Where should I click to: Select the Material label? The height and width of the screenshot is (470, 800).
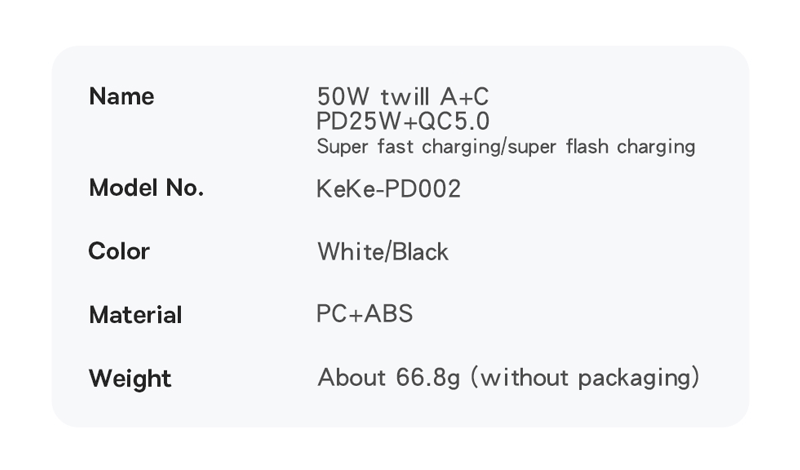(x=135, y=315)
